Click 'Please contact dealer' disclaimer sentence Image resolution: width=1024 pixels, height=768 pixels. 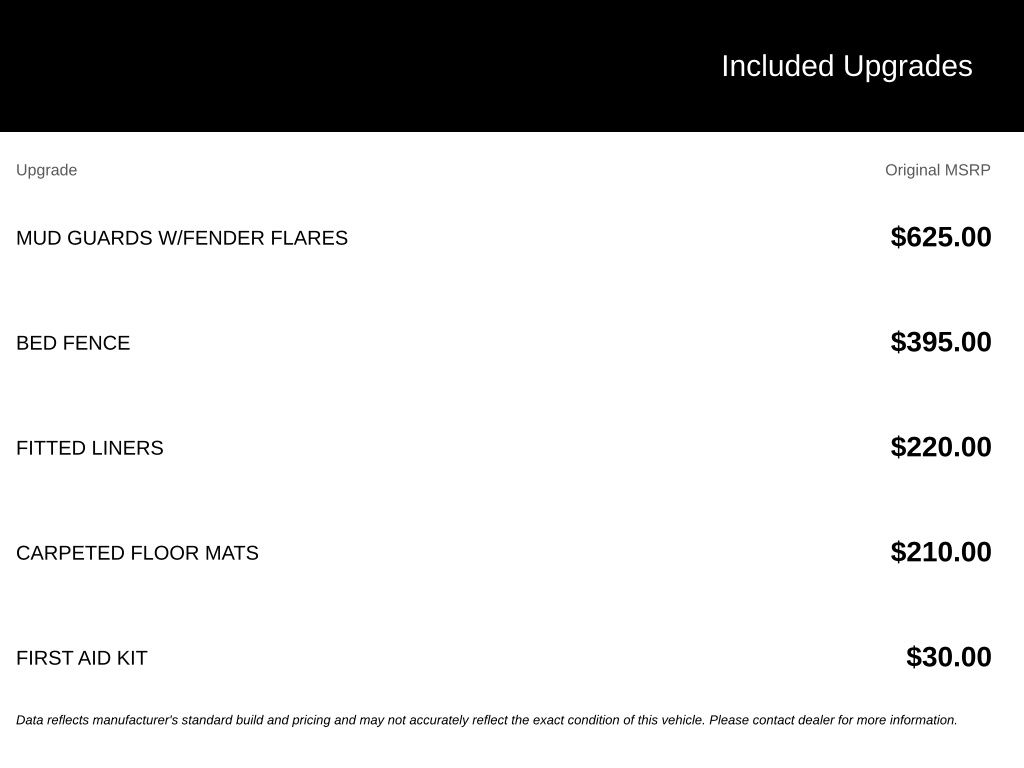[x=833, y=720]
